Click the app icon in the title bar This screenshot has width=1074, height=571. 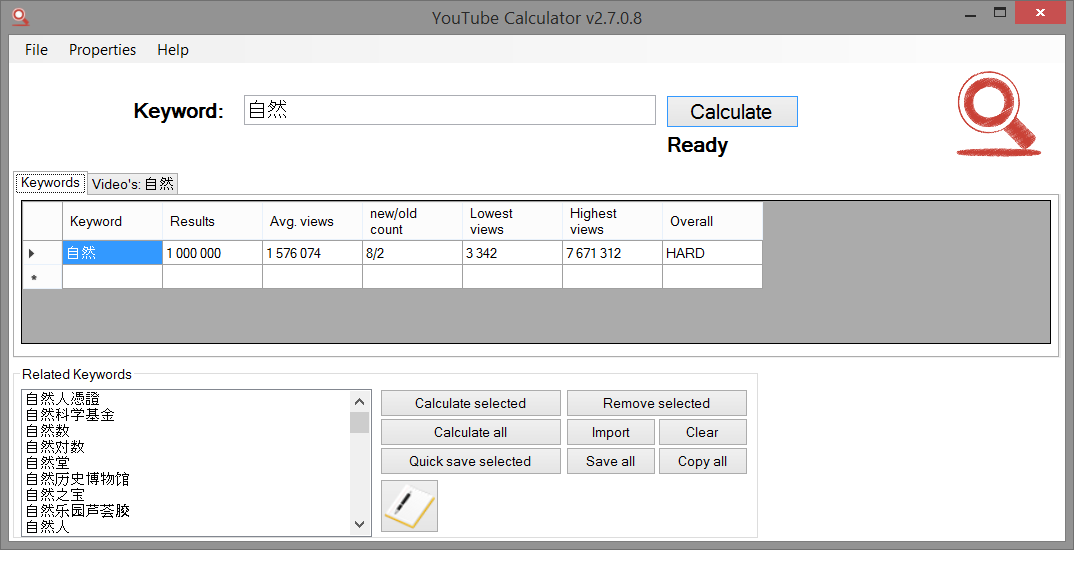[x=21, y=16]
